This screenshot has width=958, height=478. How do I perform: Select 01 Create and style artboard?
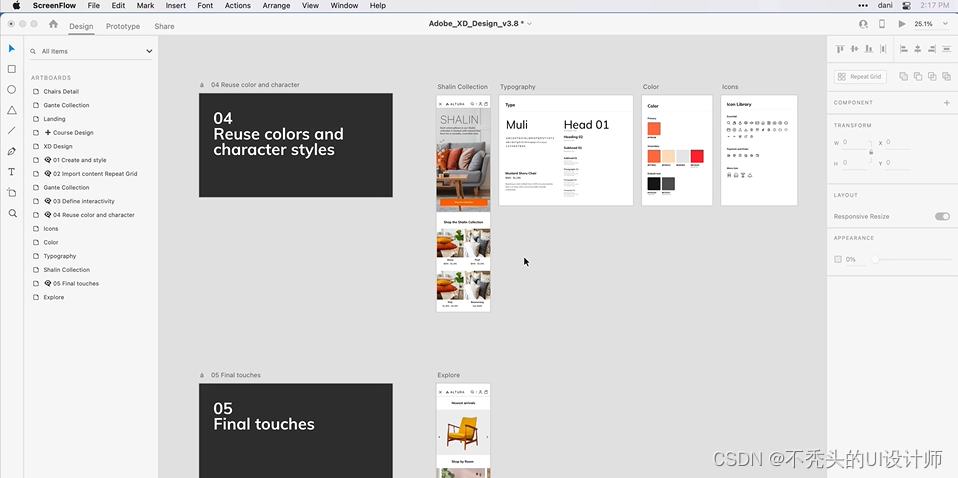79,160
